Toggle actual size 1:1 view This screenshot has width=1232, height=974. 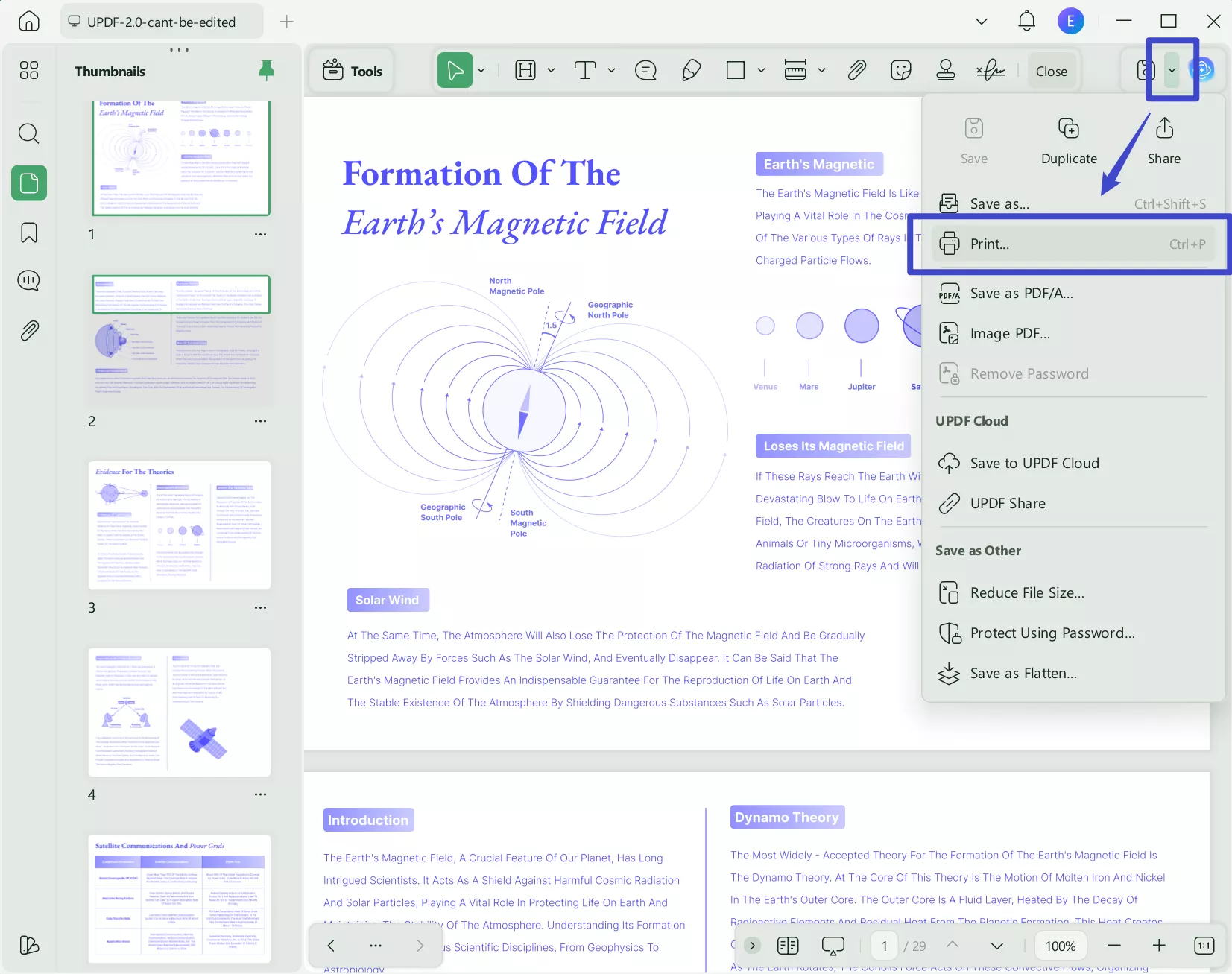[1202, 945]
